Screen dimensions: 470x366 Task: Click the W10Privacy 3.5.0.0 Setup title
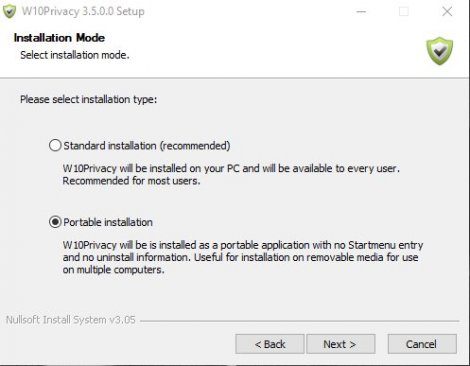83,11
